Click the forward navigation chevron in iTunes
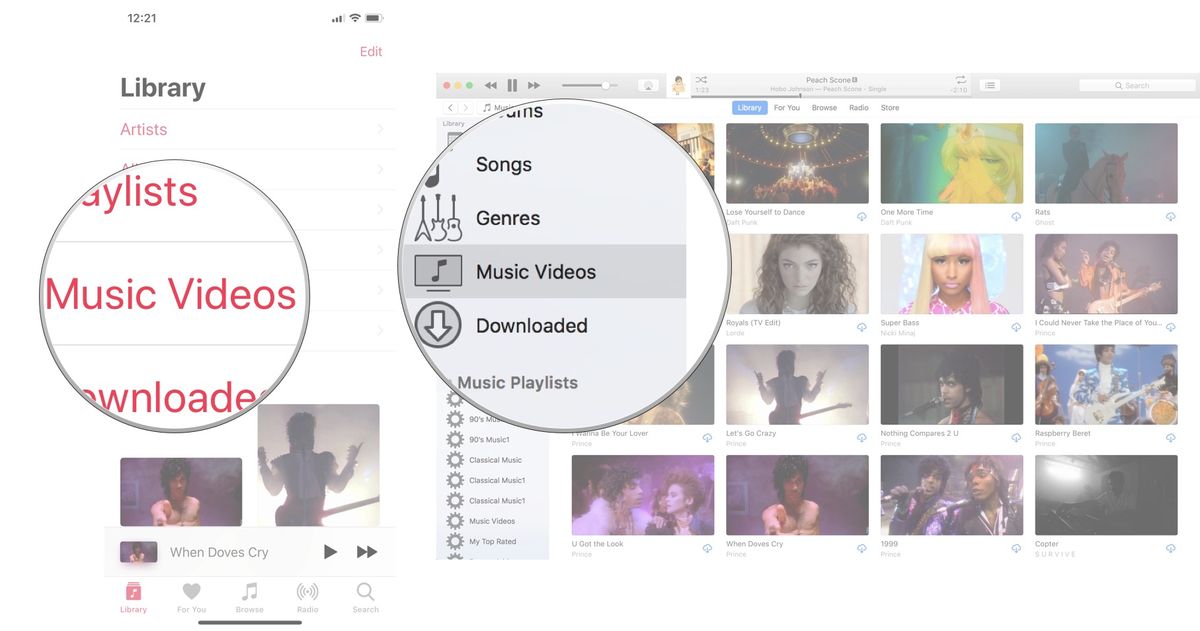The width and height of the screenshot is (1200, 631). click(464, 106)
